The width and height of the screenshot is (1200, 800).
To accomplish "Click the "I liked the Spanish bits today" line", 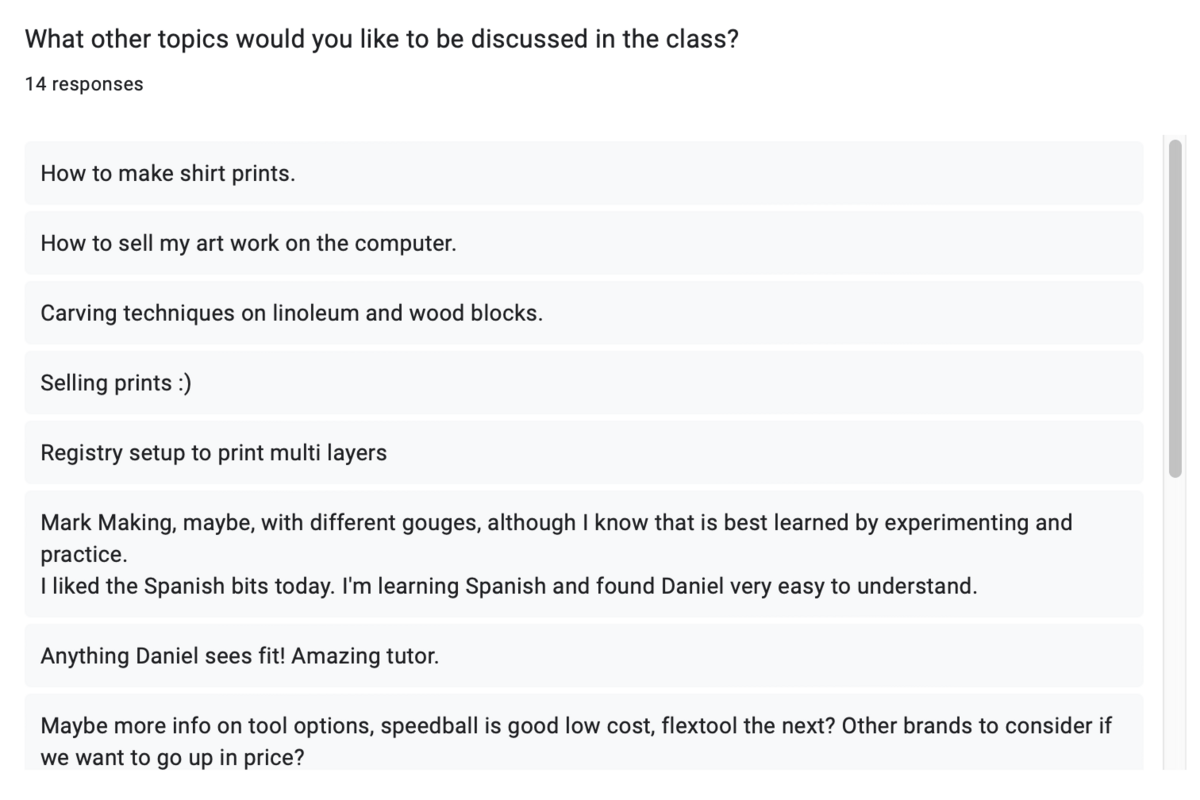I will [508, 586].
